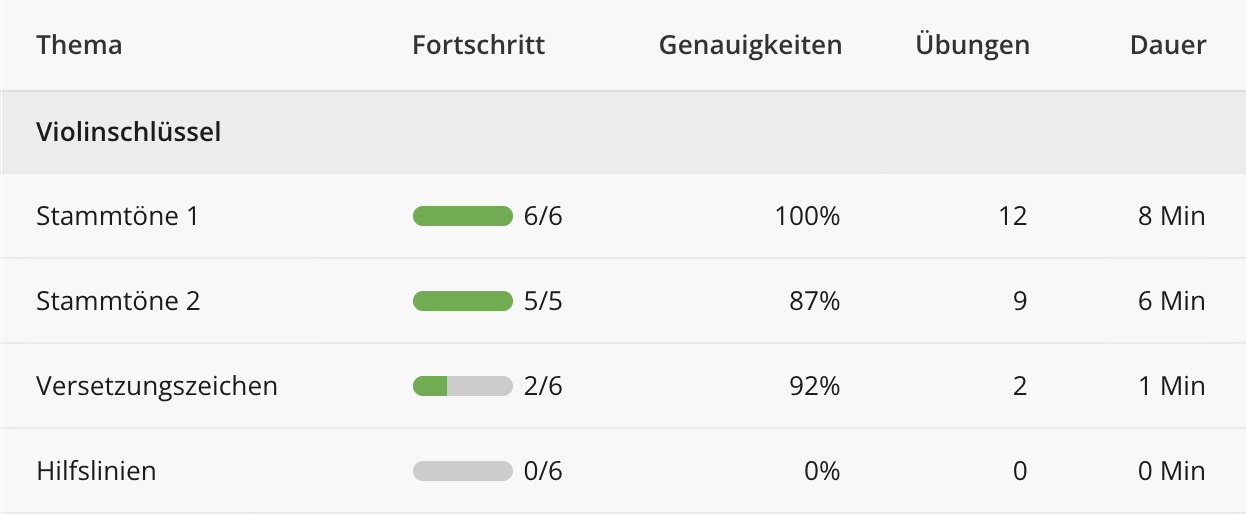Open the Stammtöne 1 topic
The image size is (1246, 514).
[117, 216]
